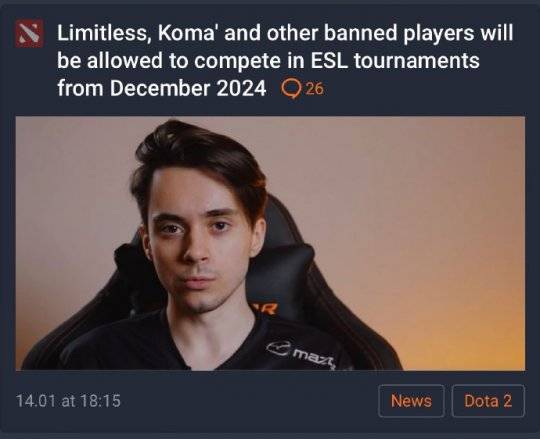Image resolution: width=540 pixels, height=439 pixels.
Task: Open the article's player photo thumbnail
Action: [x=270, y=243]
